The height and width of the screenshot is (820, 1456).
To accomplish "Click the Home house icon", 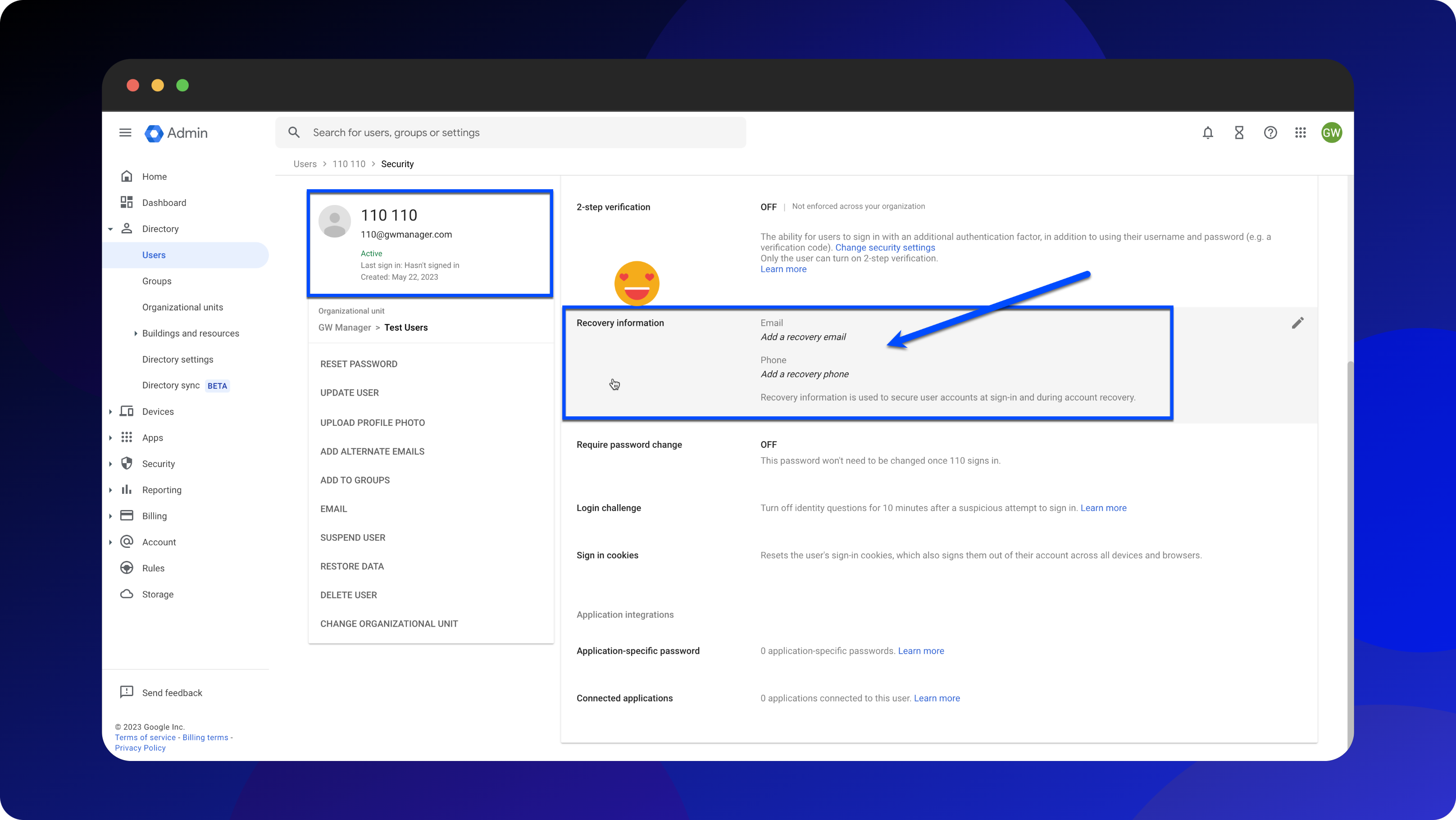I will click(127, 176).
